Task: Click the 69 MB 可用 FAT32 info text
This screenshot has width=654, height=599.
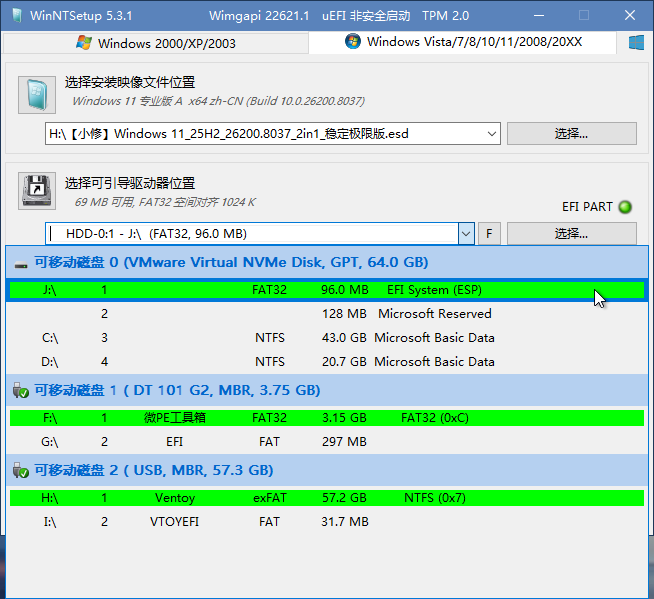Action: [x=165, y=202]
